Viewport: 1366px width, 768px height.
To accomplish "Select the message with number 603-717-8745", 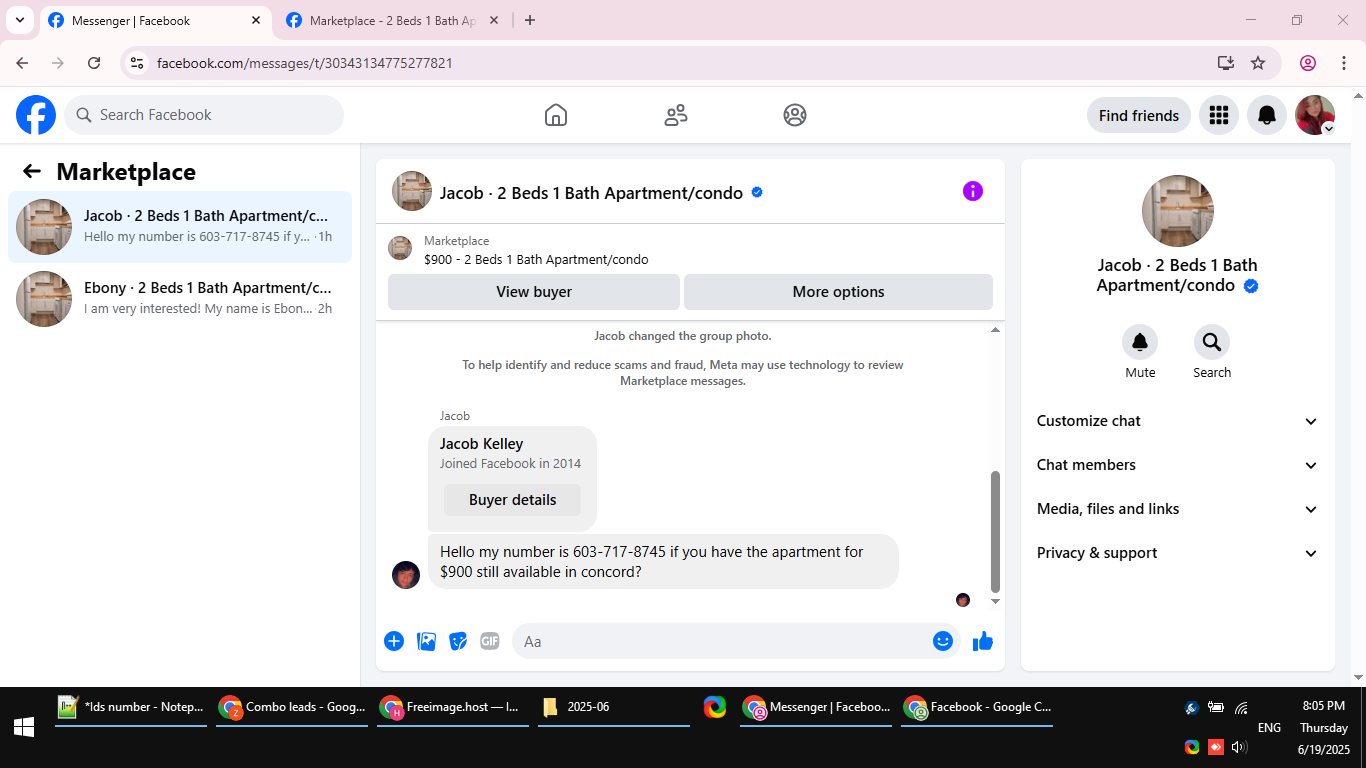I will [663, 561].
